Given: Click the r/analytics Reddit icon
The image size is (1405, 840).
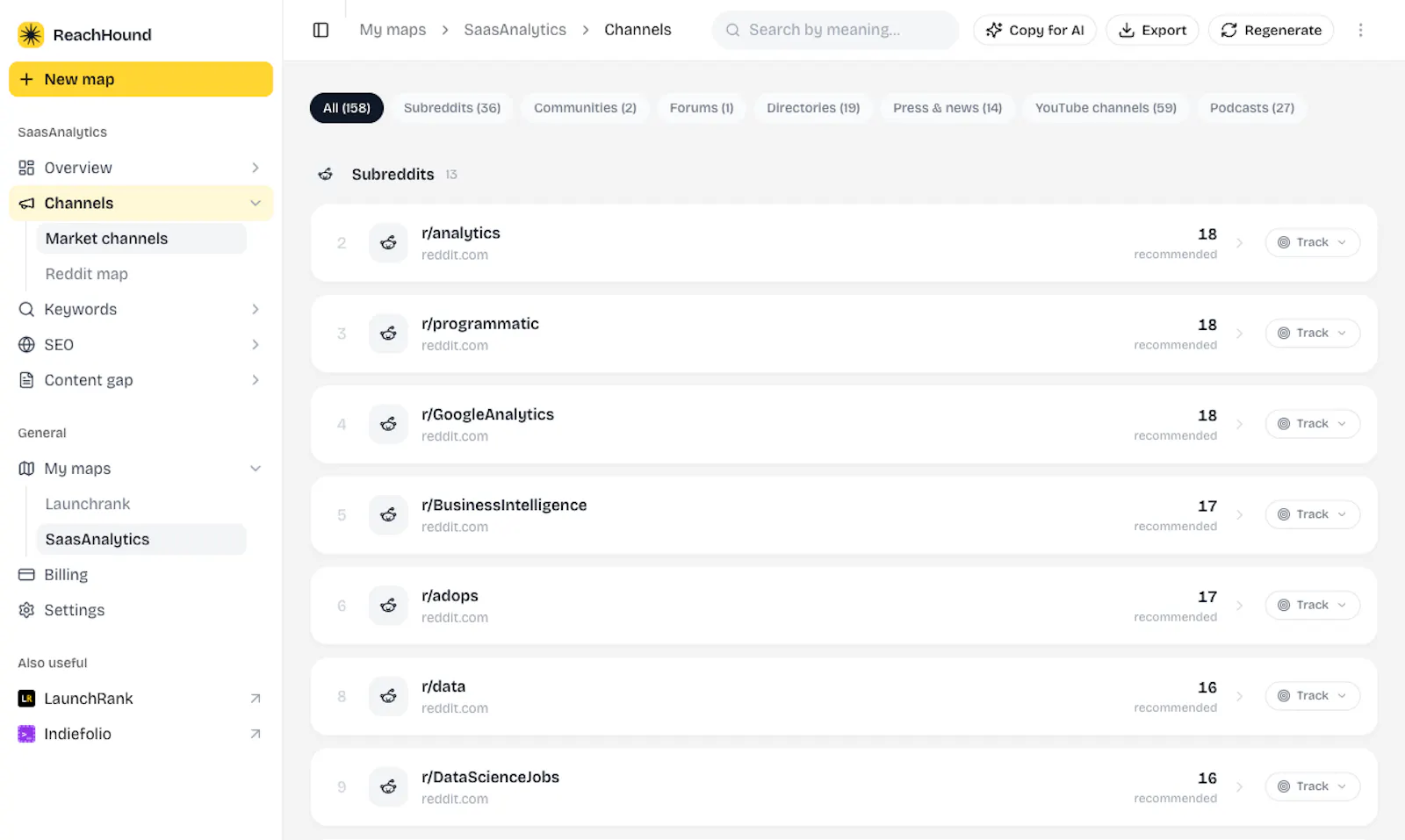Looking at the screenshot, I should (x=388, y=243).
